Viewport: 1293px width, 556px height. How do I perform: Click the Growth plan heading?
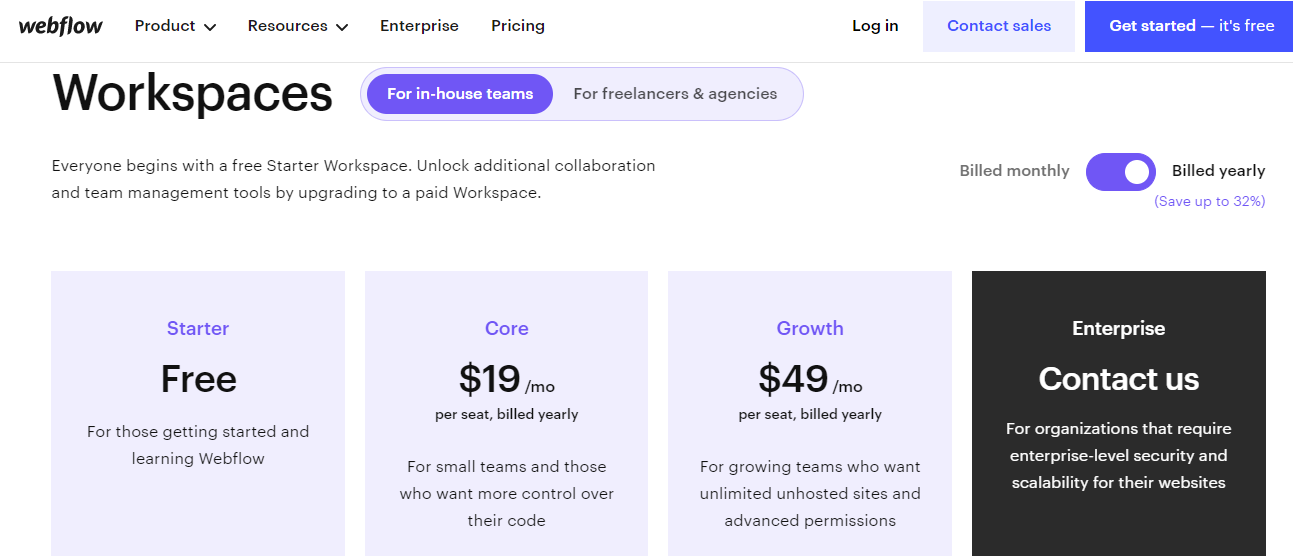[x=810, y=328]
